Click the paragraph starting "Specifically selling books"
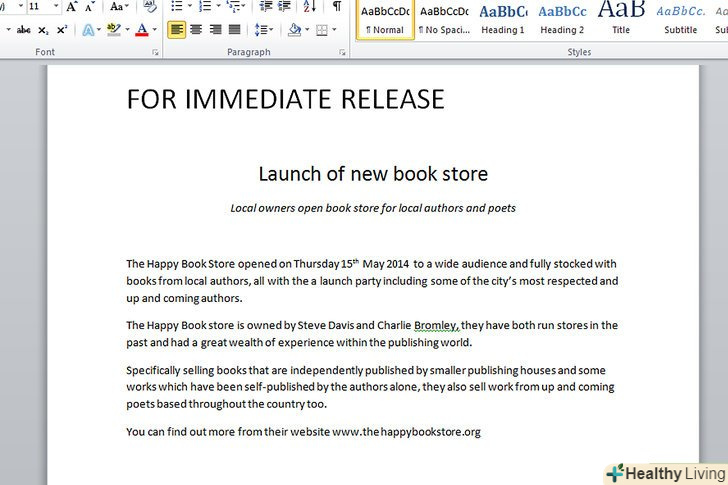 point(372,387)
